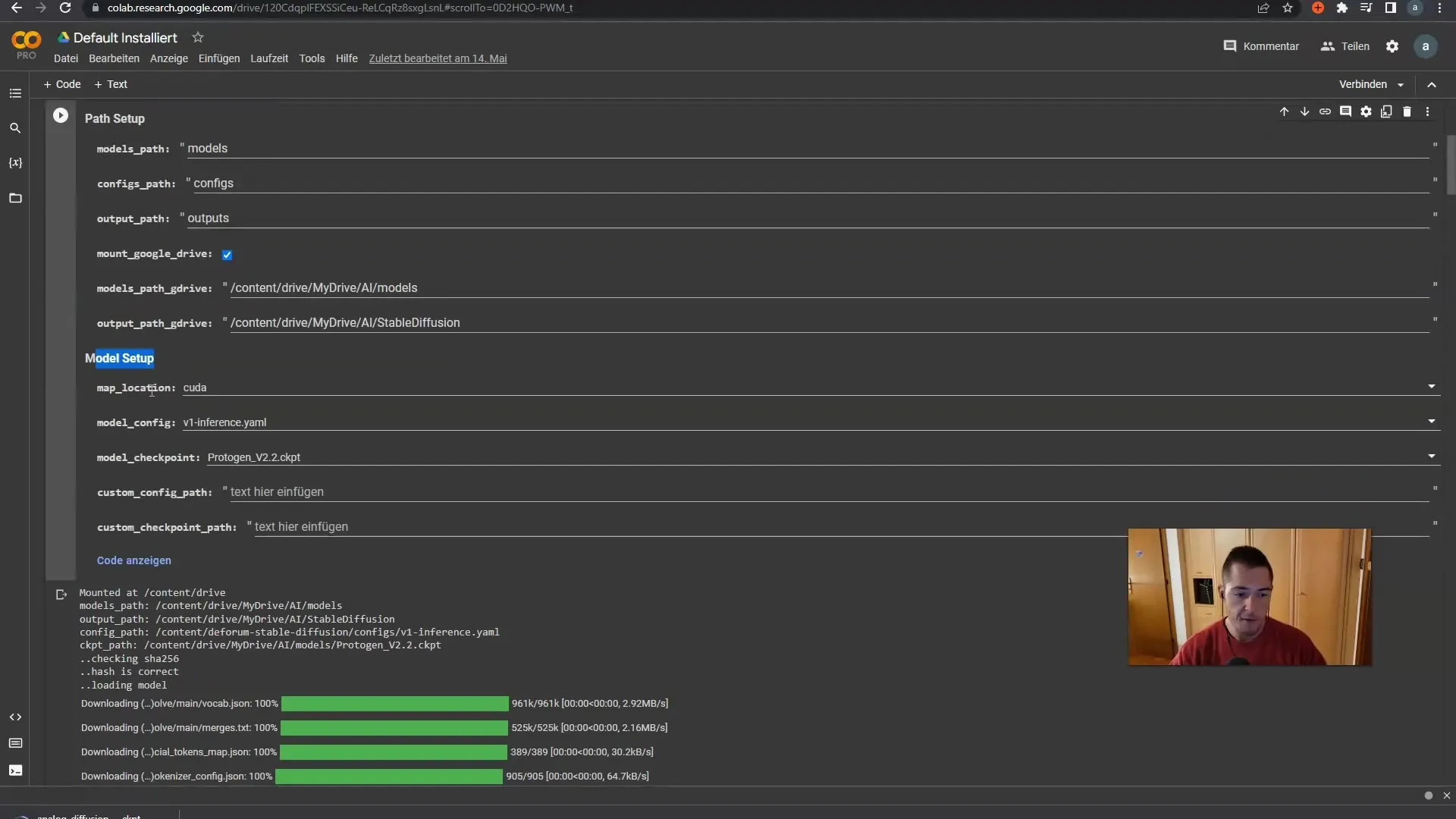Open the table of contents sidebar
Viewport: 1456px width, 819px height.
coord(15,93)
